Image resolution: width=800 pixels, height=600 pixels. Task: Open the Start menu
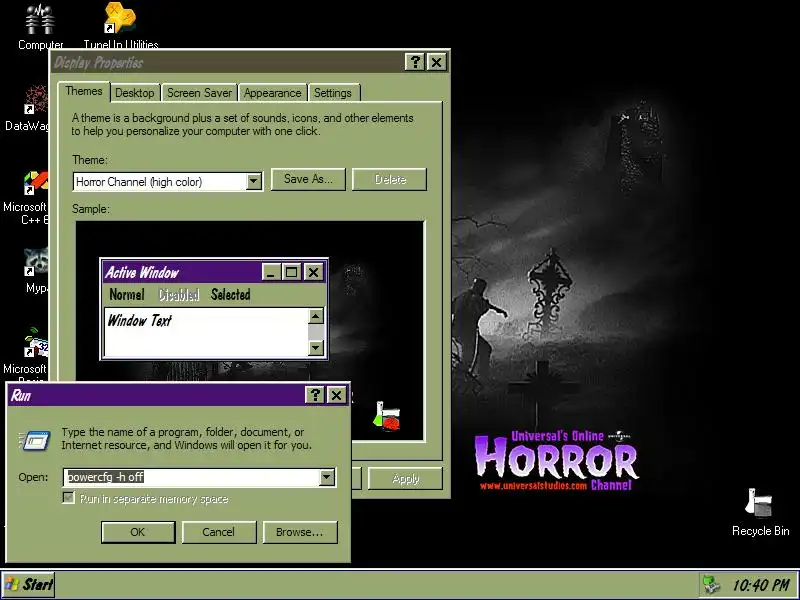click(x=29, y=585)
